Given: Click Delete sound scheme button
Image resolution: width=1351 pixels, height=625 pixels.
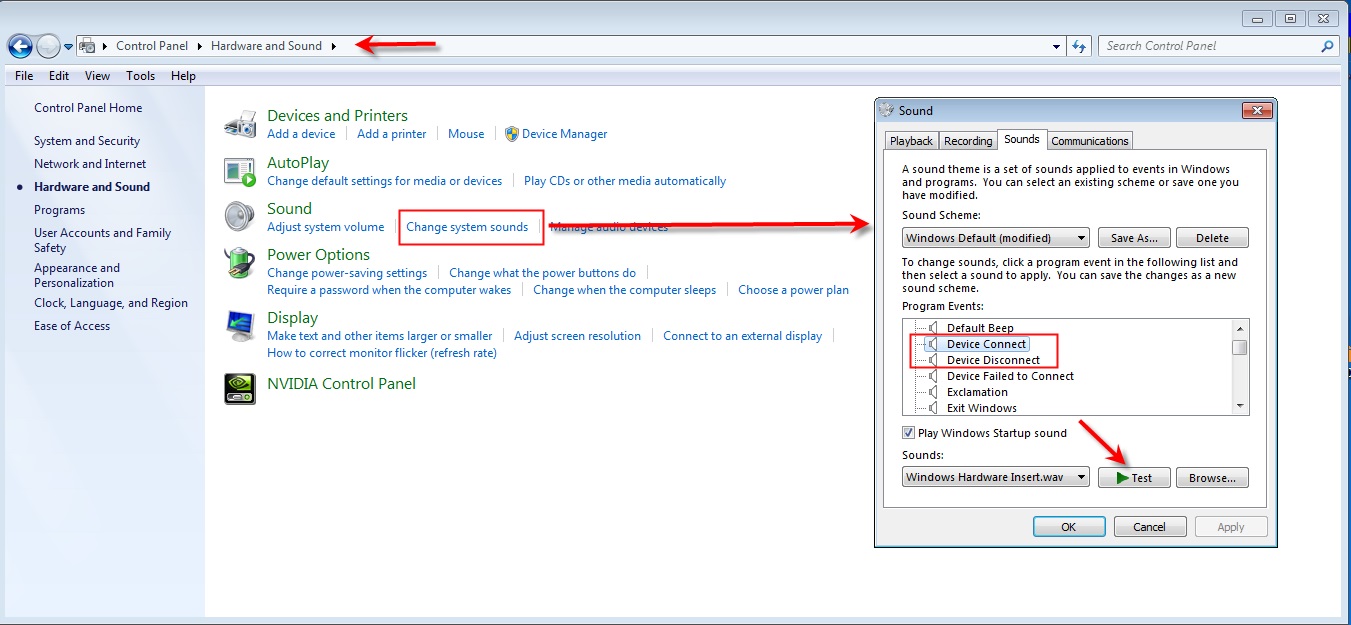Looking at the screenshot, I should tap(1212, 238).
